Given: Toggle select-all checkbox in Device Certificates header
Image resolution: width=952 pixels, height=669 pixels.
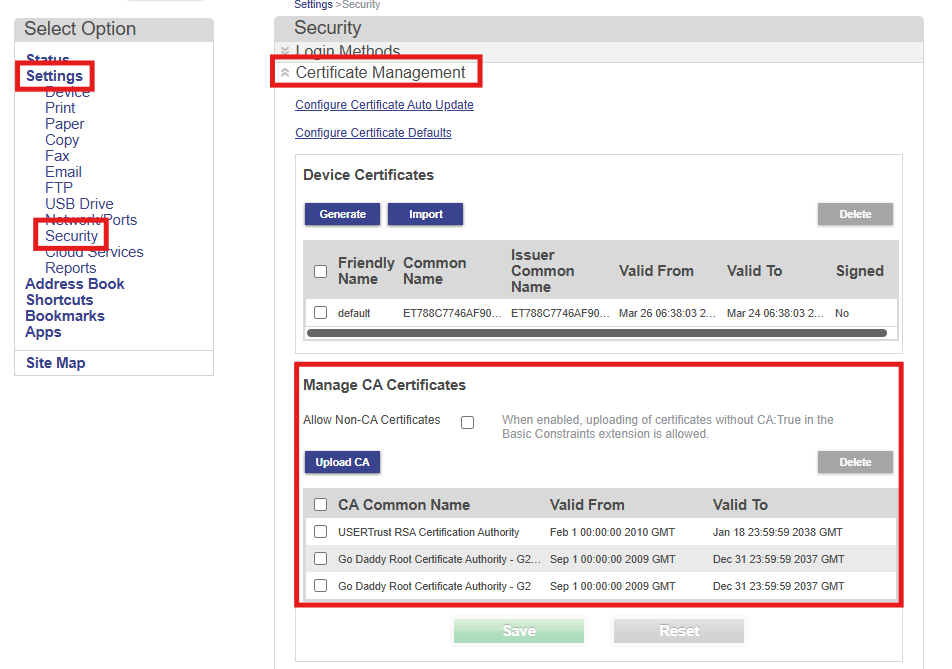Looking at the screenshot, I should 320,271.
